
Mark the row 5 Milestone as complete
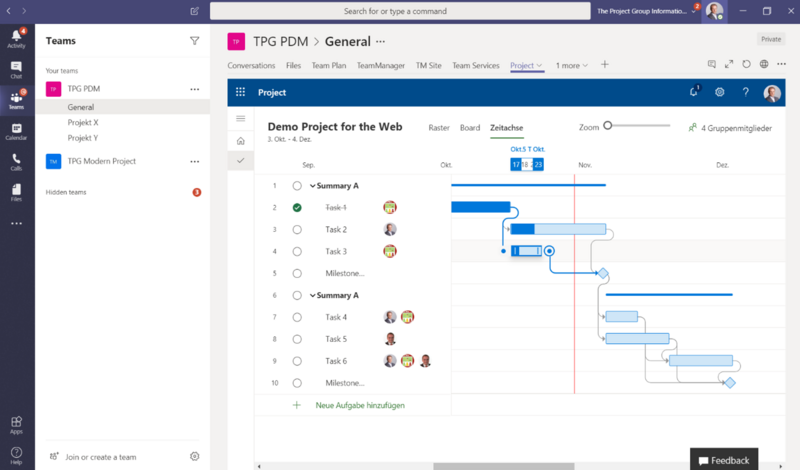(x=297, y=274)
